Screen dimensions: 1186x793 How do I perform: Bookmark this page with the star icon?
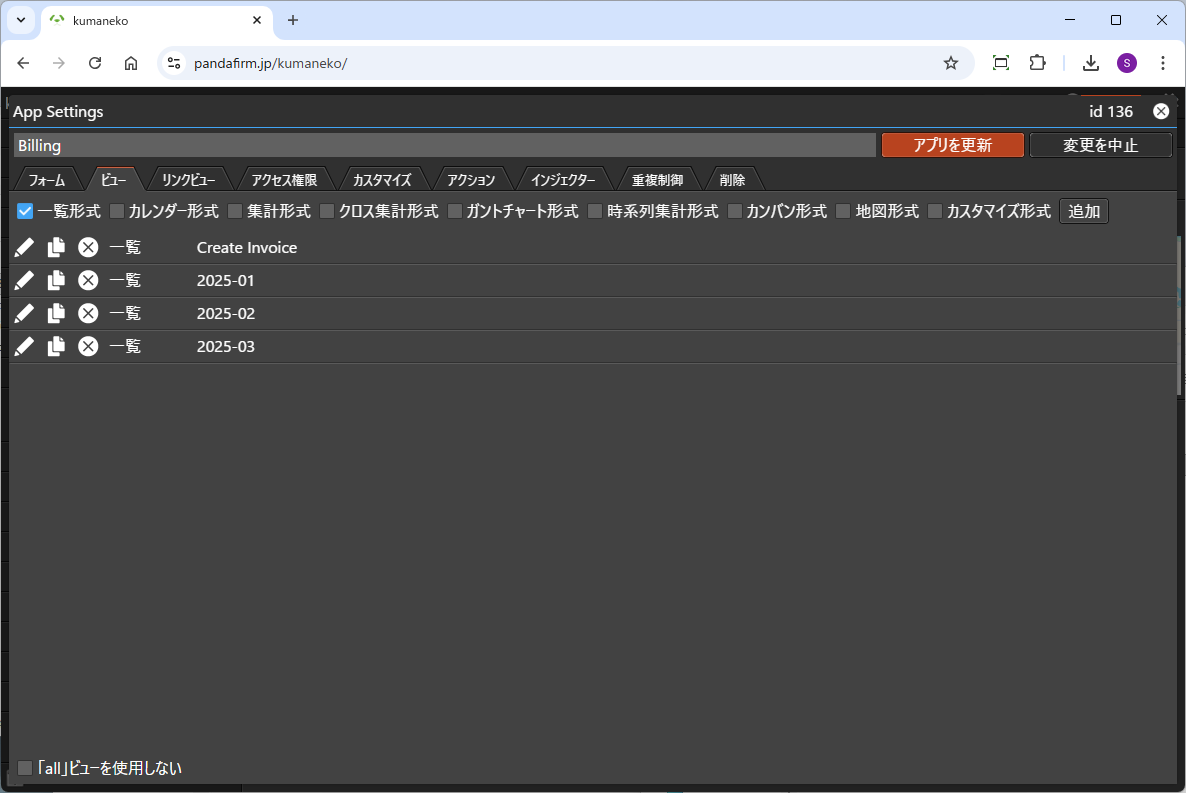[x=950, y=63]
